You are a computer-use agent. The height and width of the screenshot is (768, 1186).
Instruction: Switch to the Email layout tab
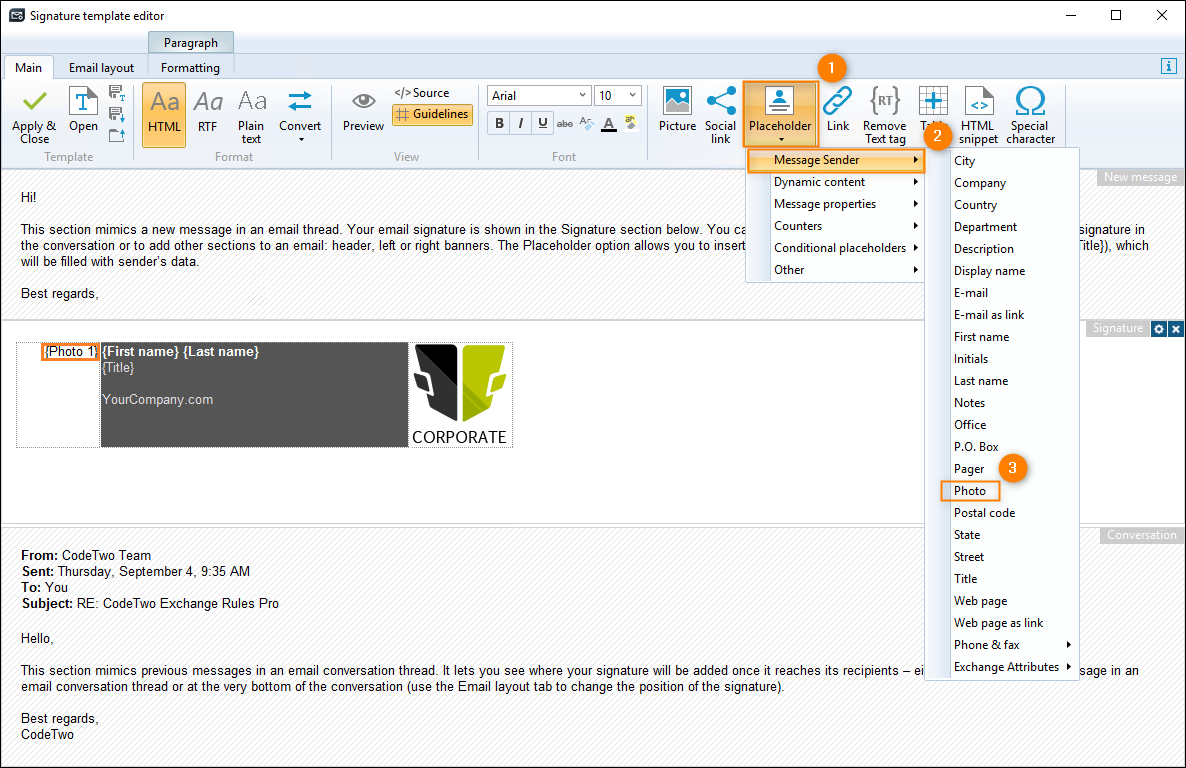101,67
